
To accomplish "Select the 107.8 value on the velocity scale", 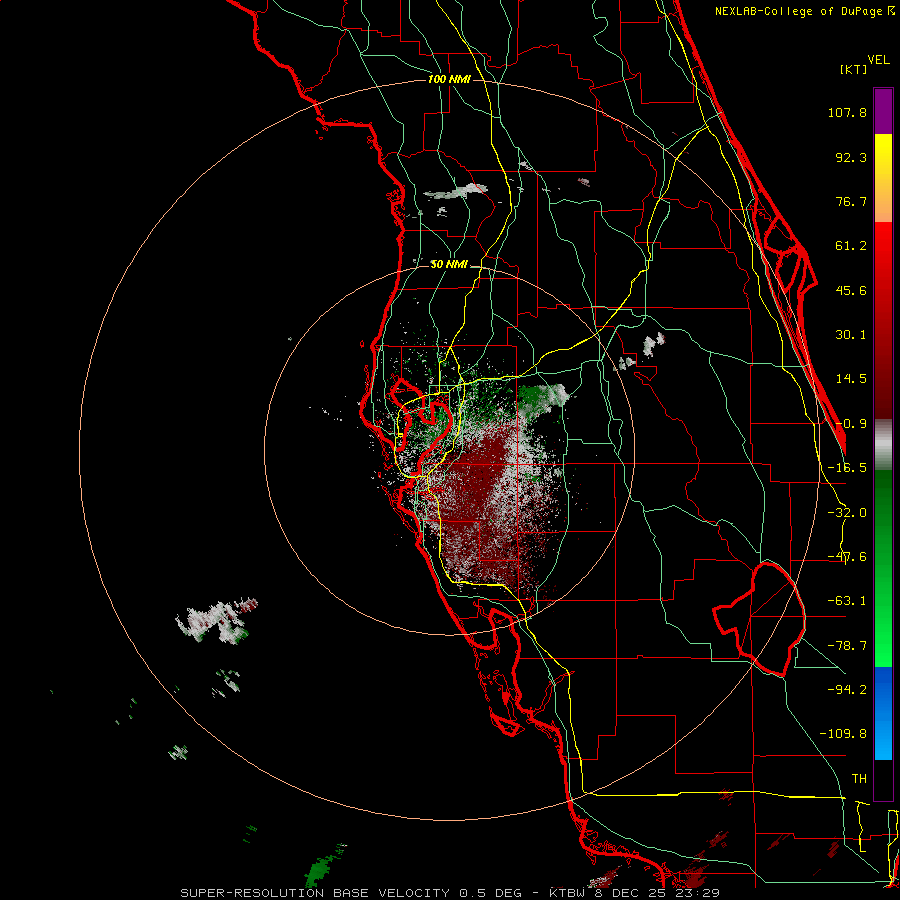I will click(847, 112).
